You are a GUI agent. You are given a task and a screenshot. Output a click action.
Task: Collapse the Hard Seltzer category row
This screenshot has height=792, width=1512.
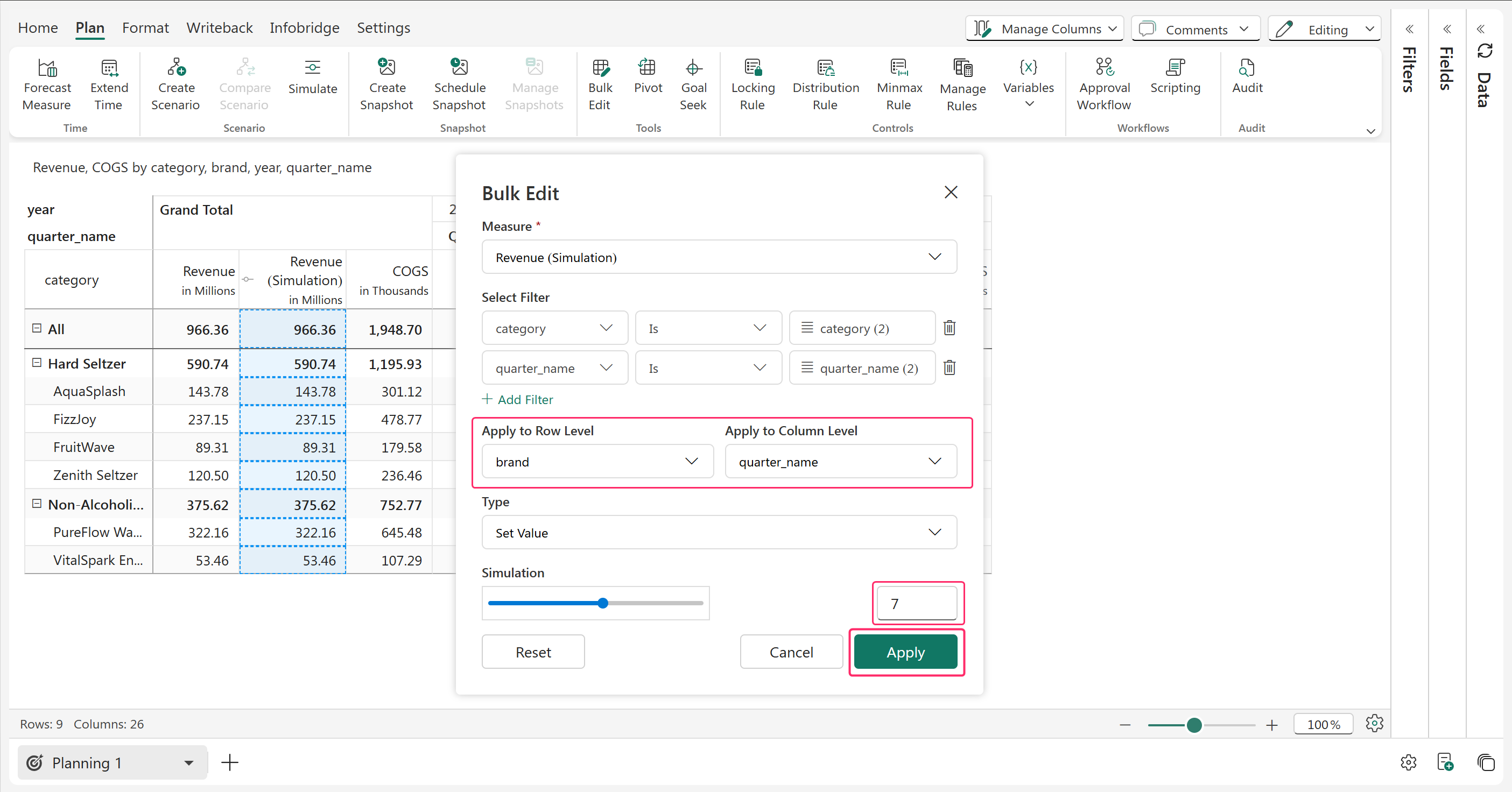pos(37,363)
